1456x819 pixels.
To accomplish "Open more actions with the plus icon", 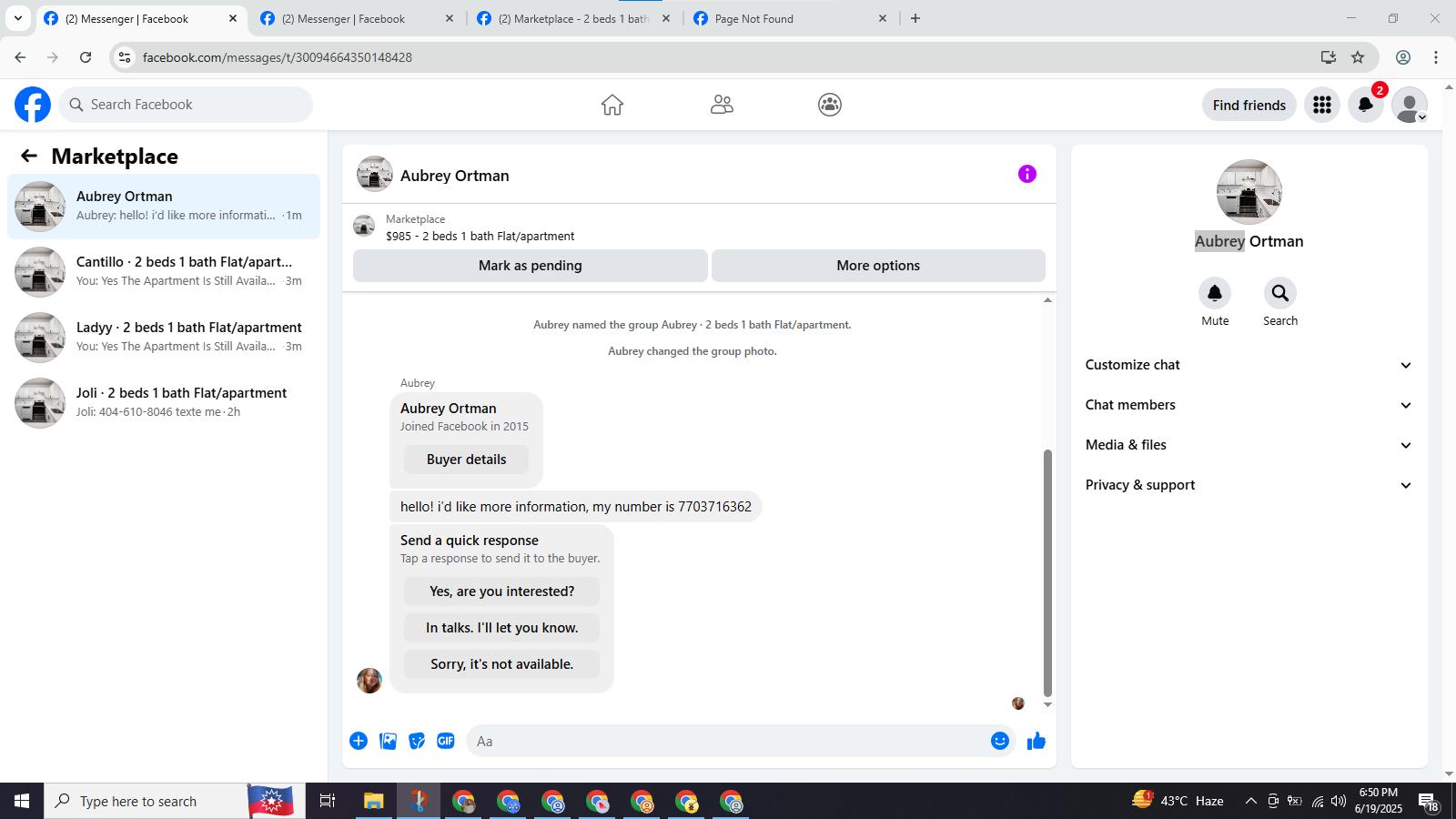I will (359, 741).
